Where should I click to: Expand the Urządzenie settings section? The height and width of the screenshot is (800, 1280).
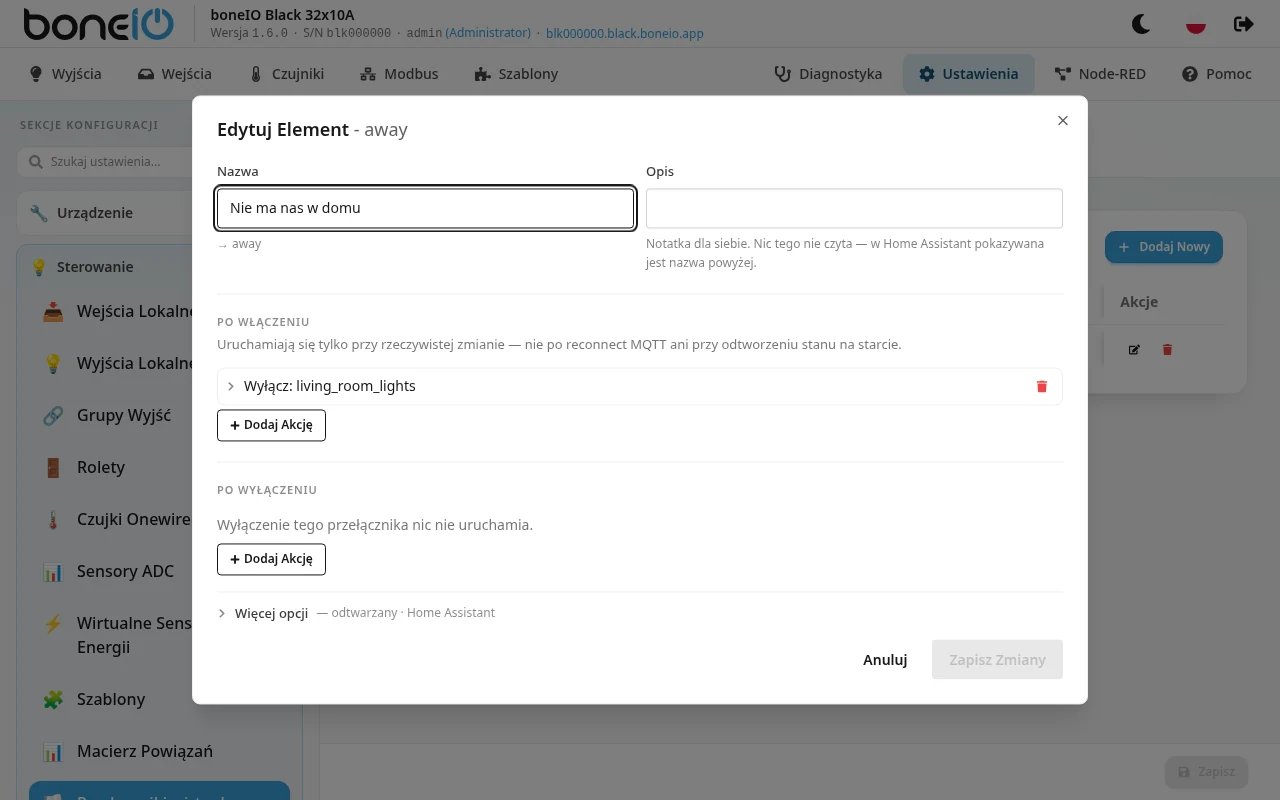click(x=105, y=213)
